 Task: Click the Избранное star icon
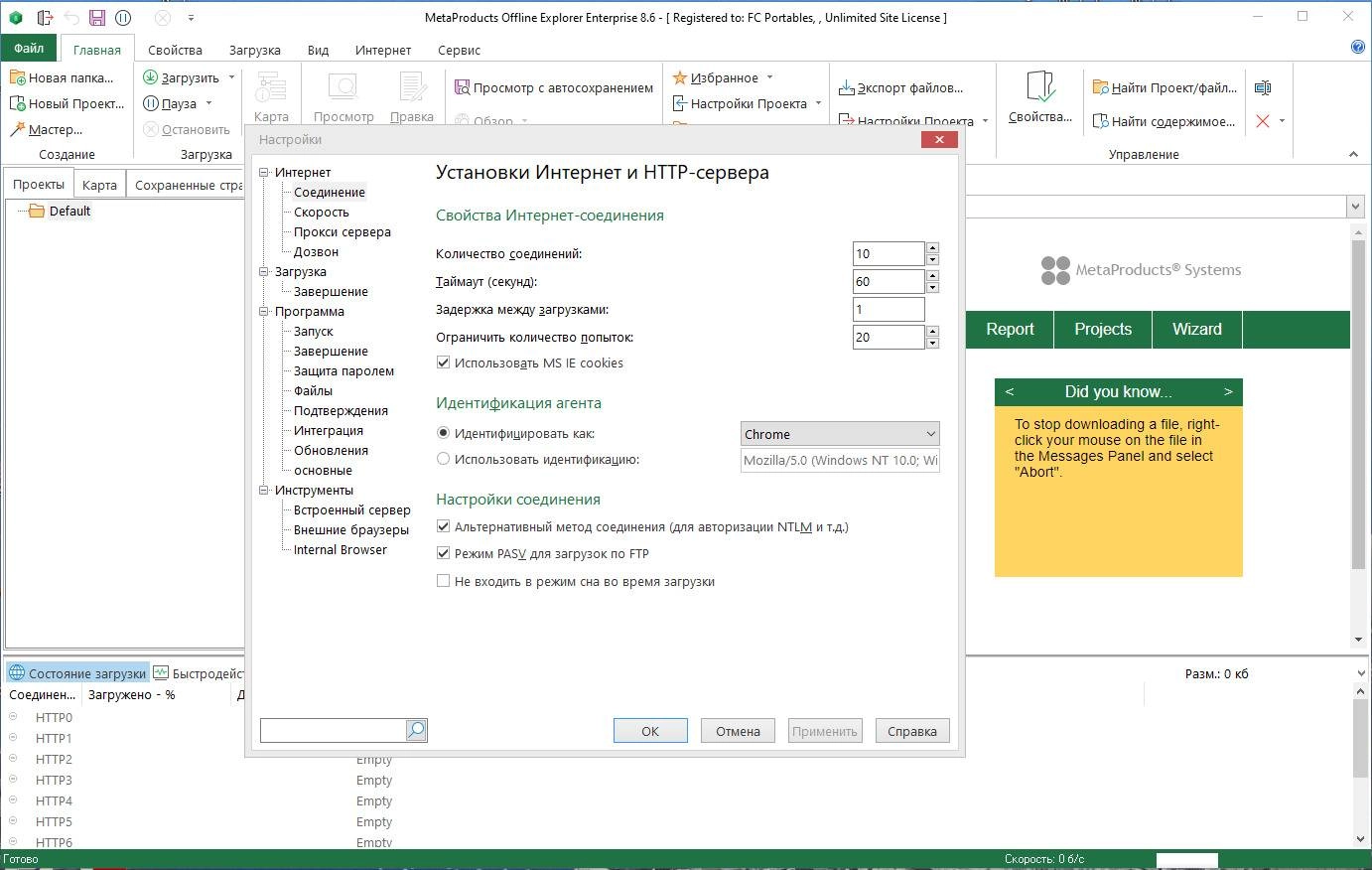click(x=680, y=77)
